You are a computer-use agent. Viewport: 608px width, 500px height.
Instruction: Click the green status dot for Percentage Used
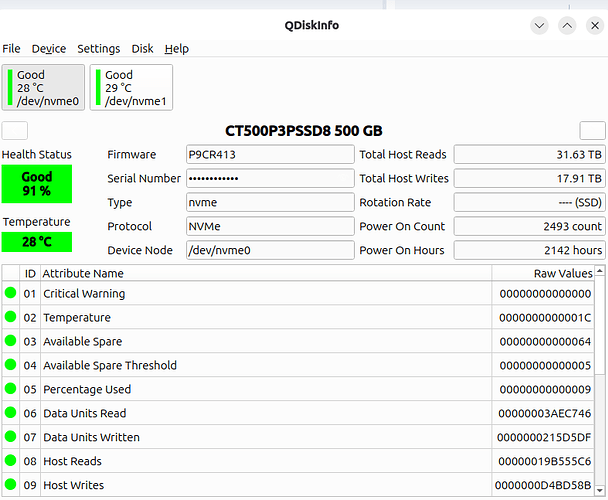point(10,389)
